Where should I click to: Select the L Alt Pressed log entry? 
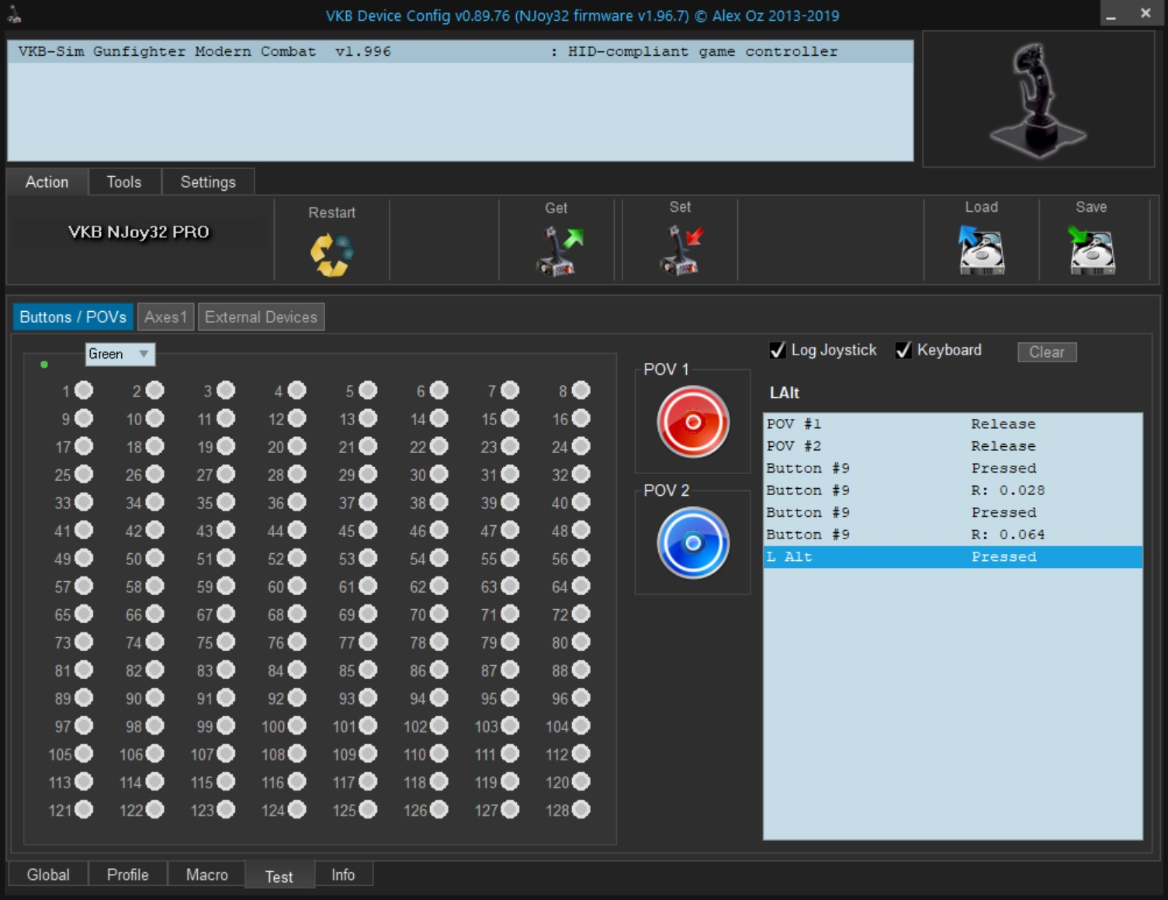tap(952, 557)
